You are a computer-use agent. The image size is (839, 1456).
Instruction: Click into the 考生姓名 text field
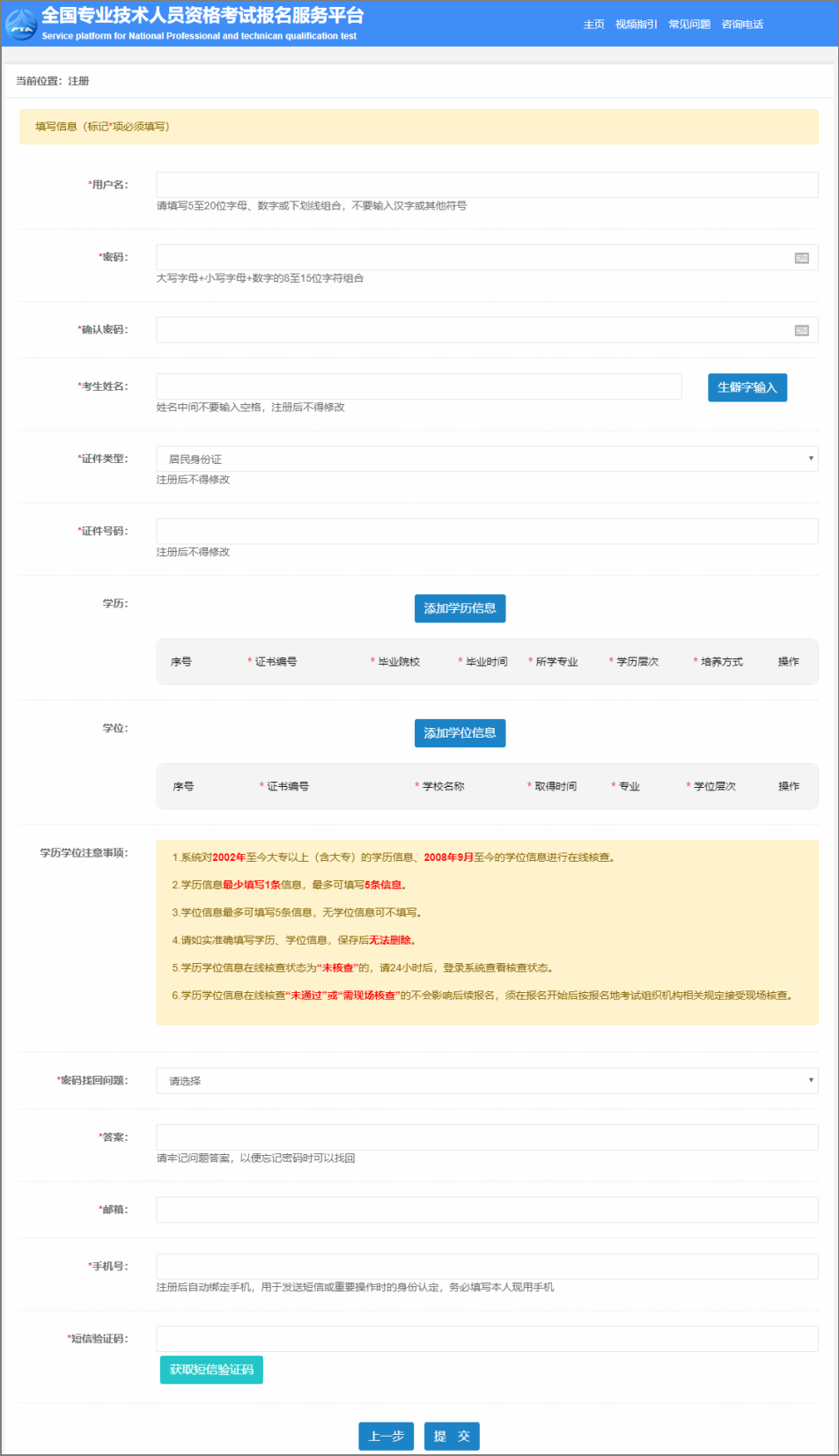[x=418, y=386]
